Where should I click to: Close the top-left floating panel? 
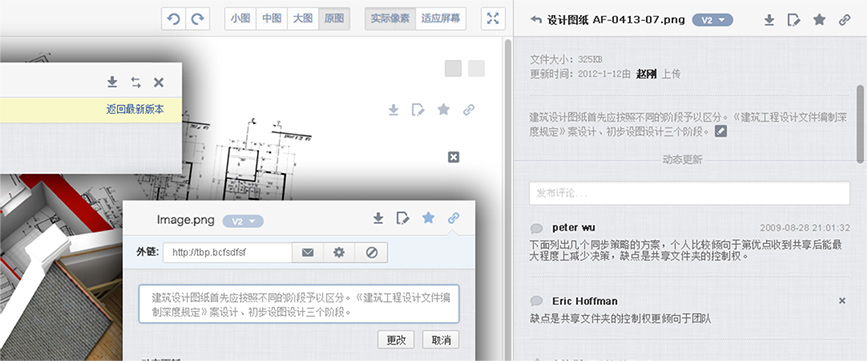point(159,82)
